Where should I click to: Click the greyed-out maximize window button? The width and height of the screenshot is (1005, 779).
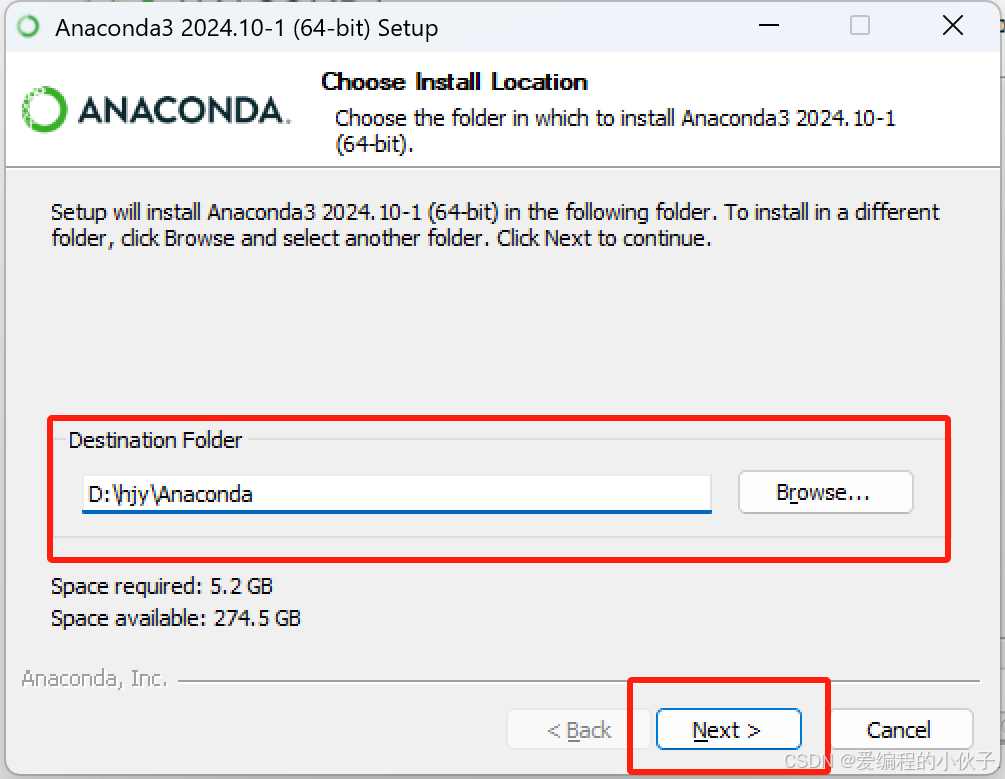click(x=860, y=26)
